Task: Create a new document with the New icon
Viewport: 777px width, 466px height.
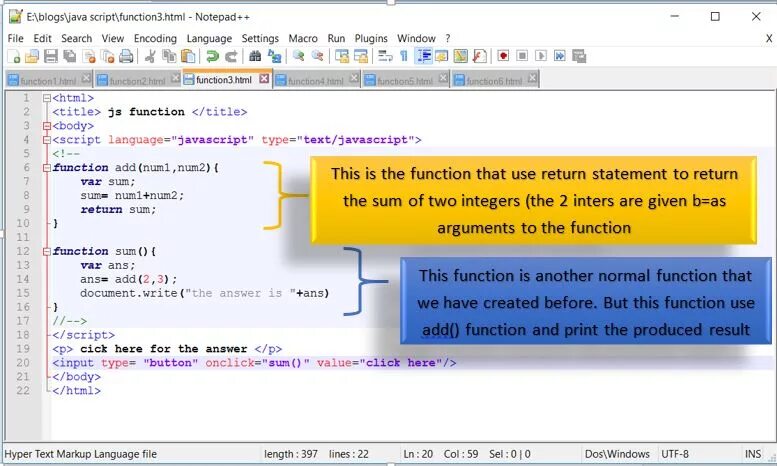Action: pos(14,57)
